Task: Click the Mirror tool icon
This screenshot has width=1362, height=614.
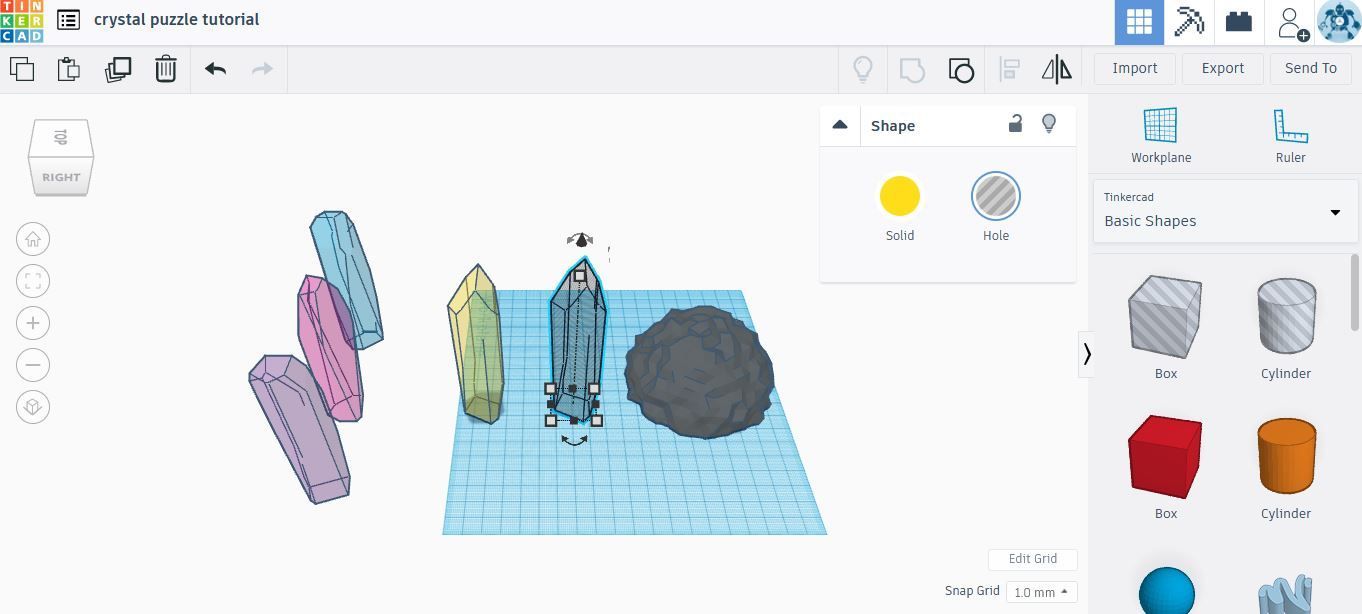Action: coord(1056,69)
